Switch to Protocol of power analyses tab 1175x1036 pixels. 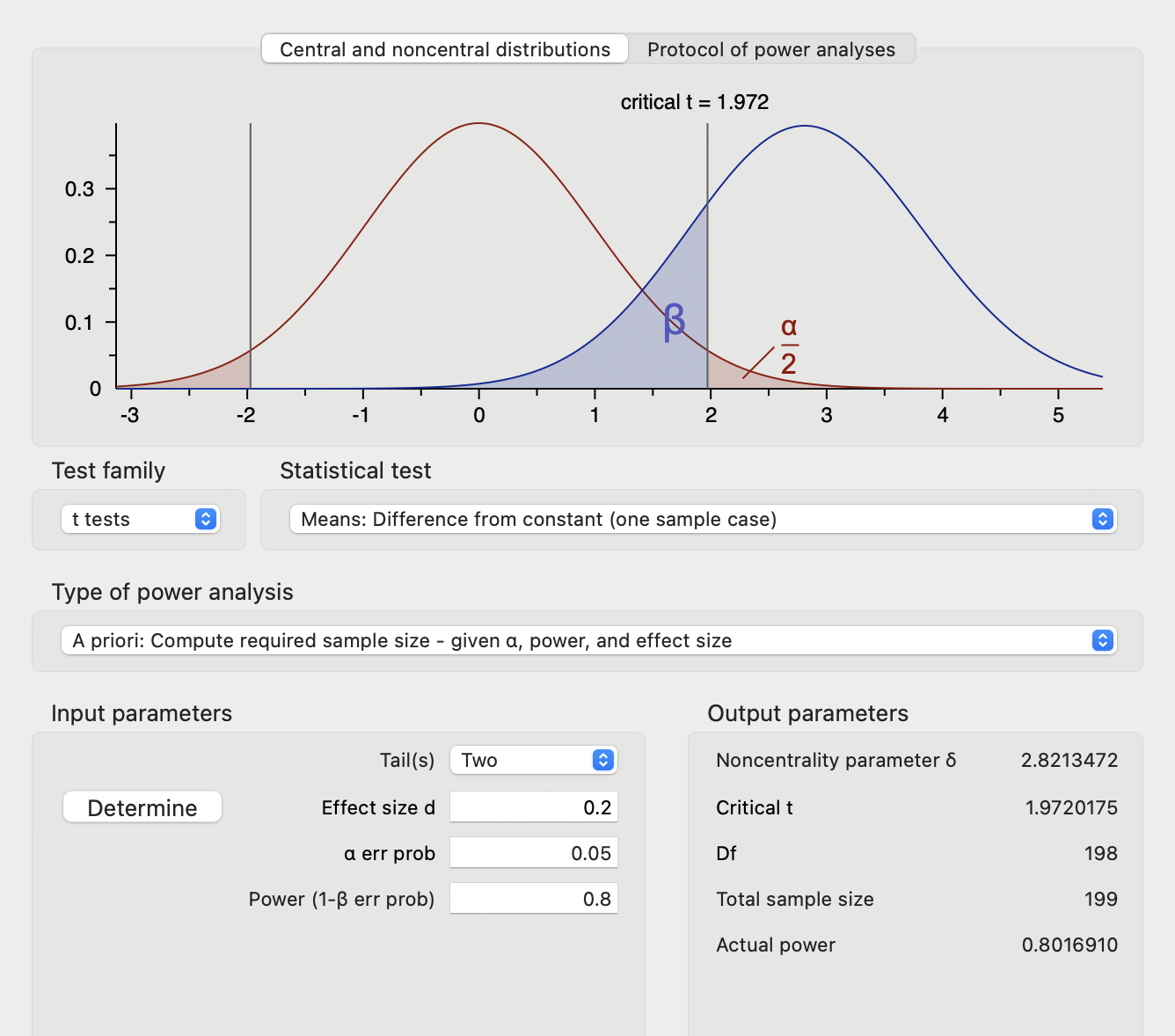point(770,49)
